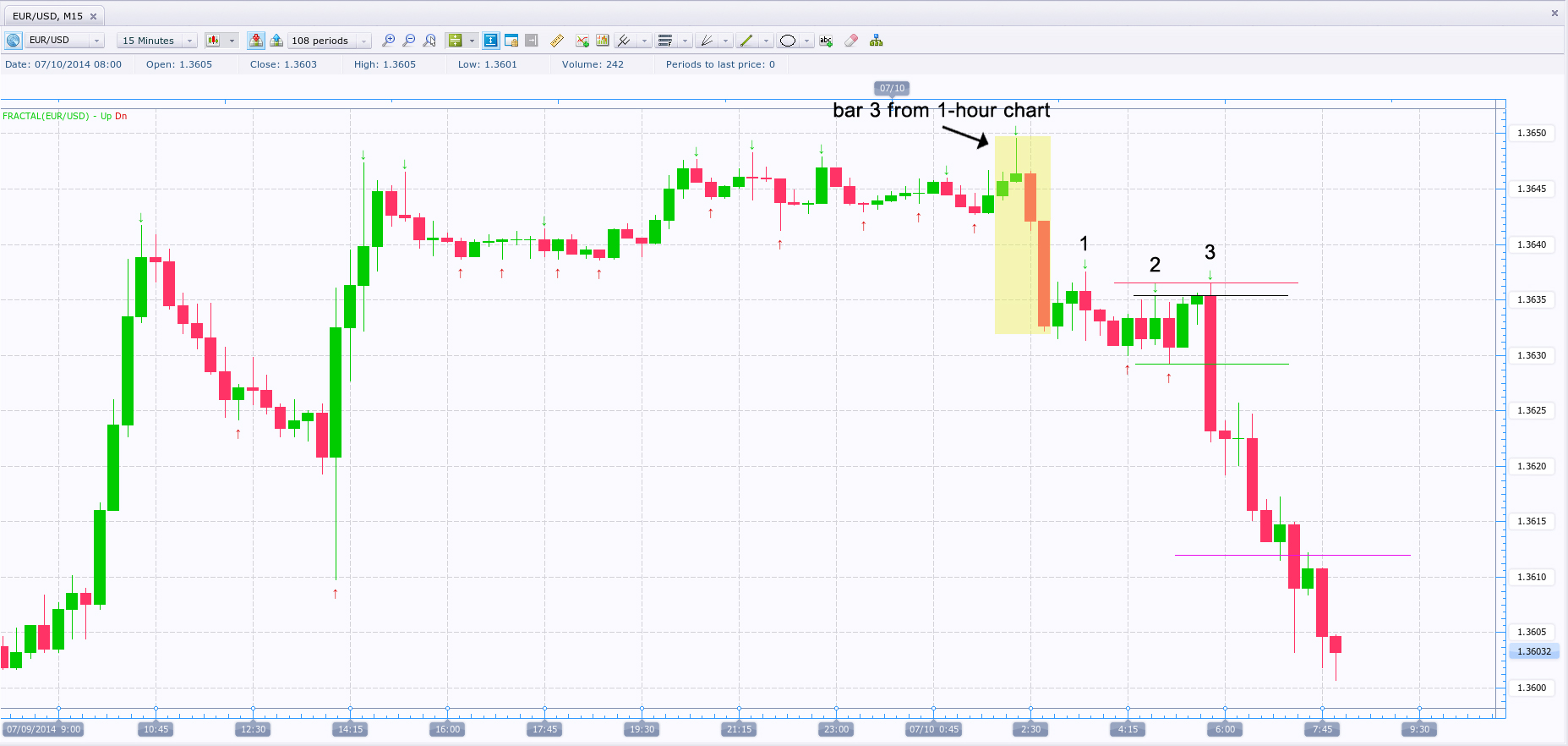Click the FRACTAL(EUR/USD) indicator label
The width and height of the screenshot is (1568, 746).
tap(46, 116)
